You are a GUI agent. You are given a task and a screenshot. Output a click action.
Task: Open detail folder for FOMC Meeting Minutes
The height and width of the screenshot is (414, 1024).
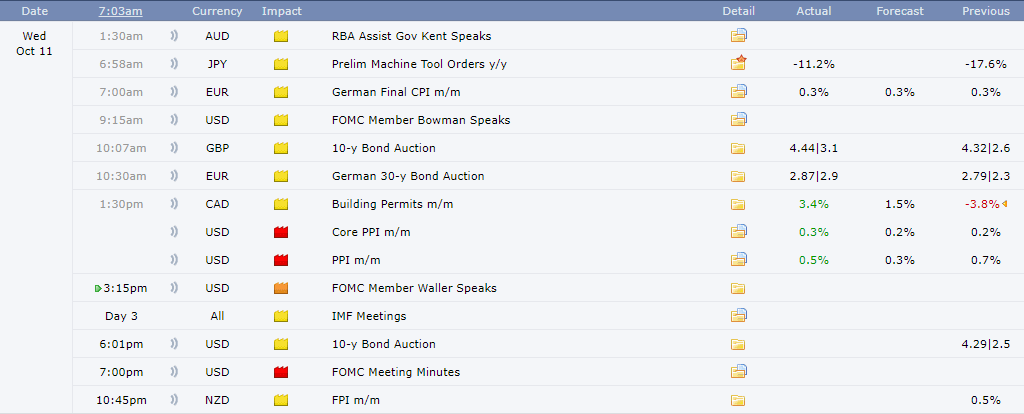pyautogui.click(x=738, y=372)
